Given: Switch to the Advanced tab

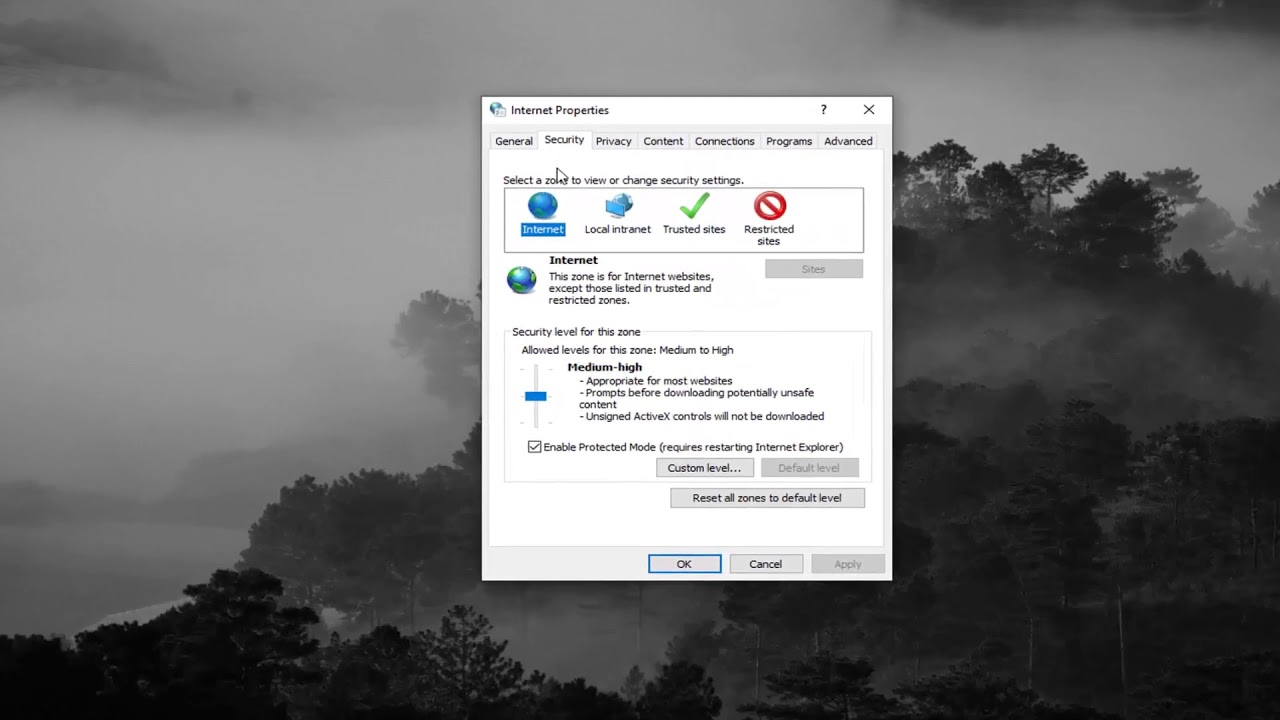Looking at the screenshot, I should click(848, 141).
